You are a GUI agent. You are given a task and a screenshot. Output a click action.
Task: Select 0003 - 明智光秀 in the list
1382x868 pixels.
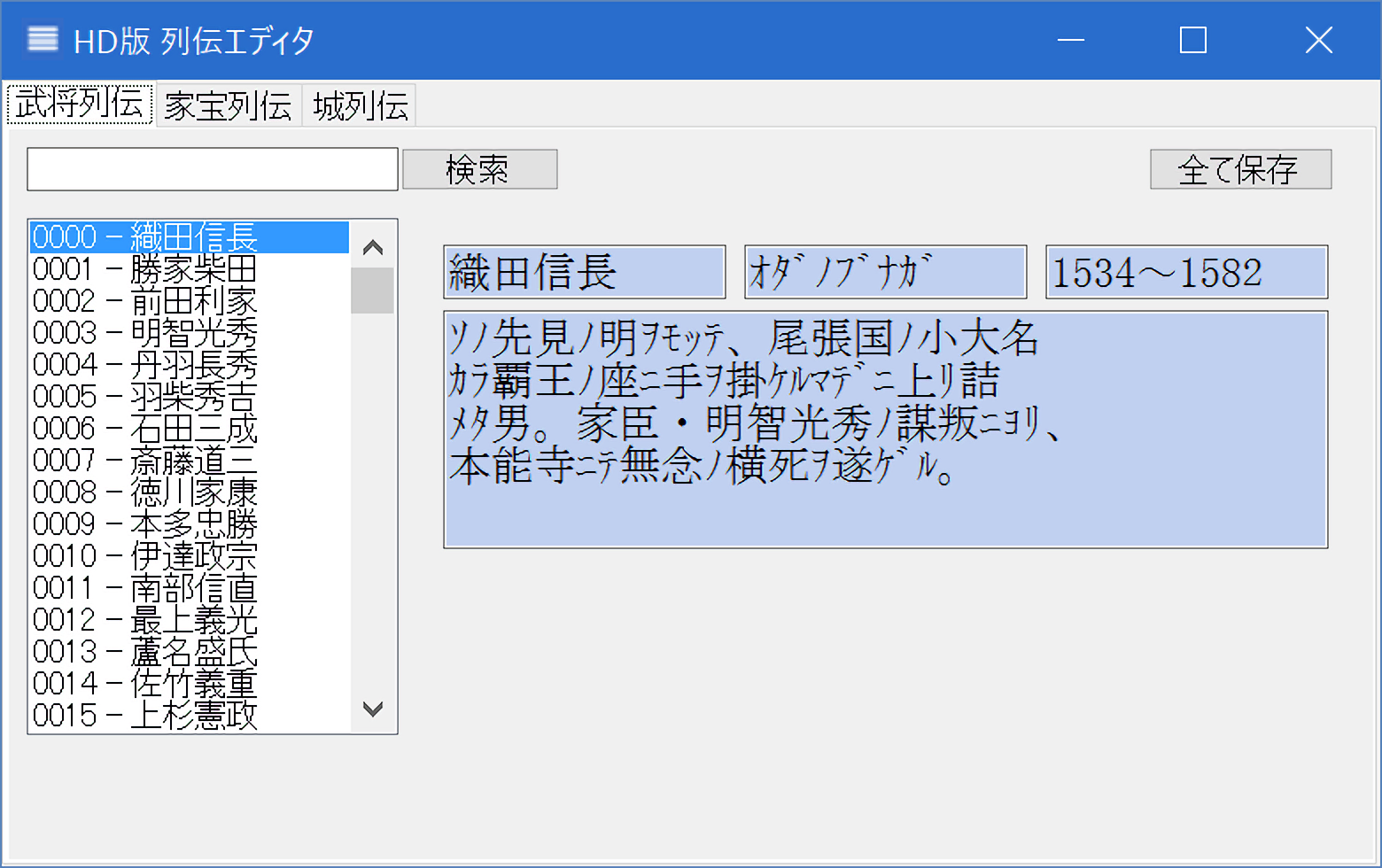pyautogui.click(x=144, y=333)
